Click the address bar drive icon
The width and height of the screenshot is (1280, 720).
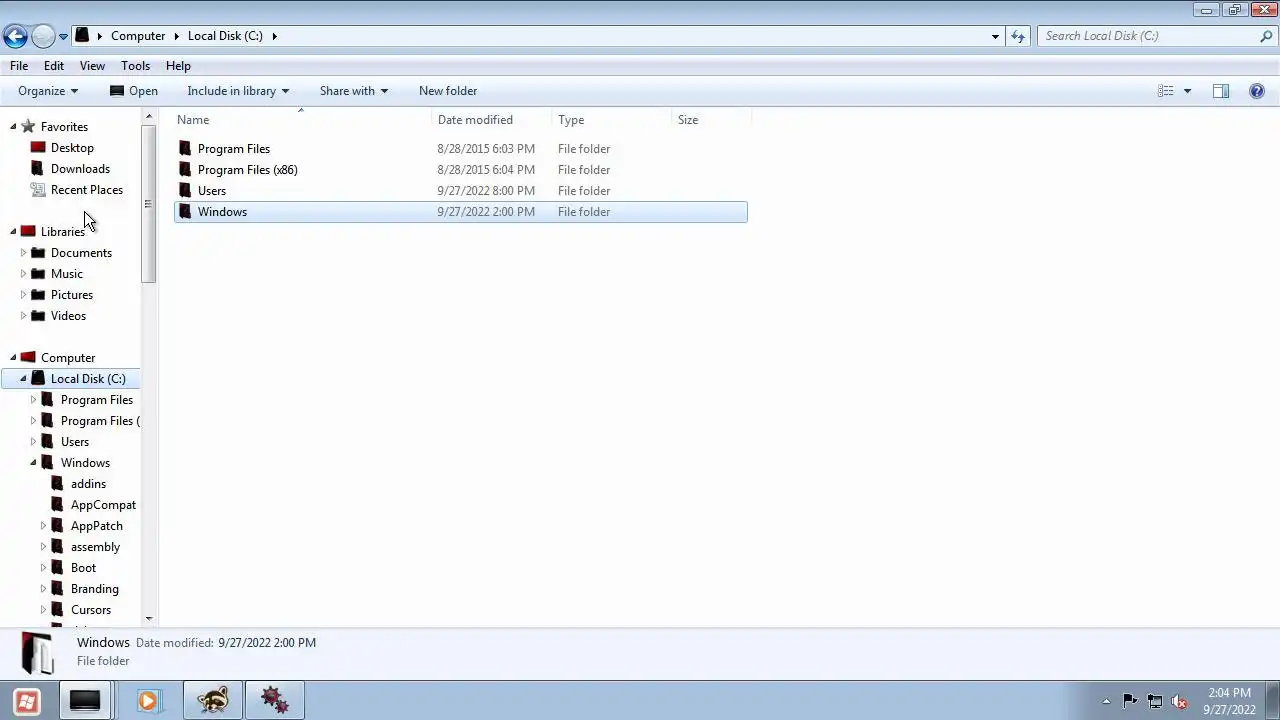pos(83,36)
